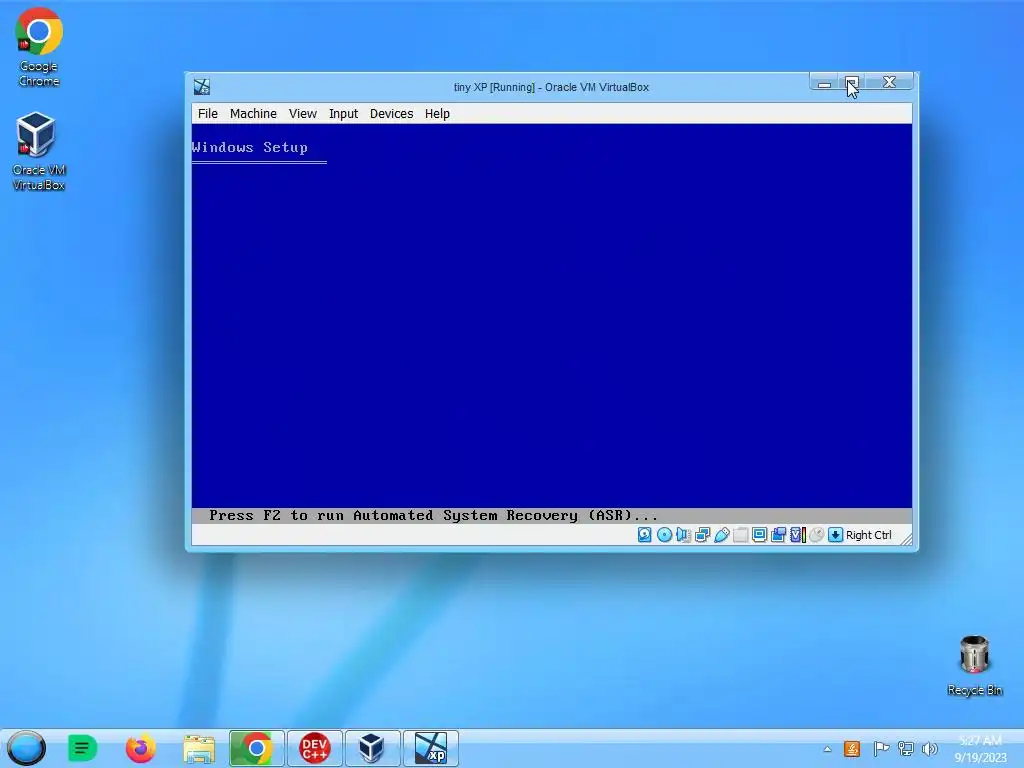The image size is (1024, 768).
Task: Click the network adapters status icon
Action: 703,535
